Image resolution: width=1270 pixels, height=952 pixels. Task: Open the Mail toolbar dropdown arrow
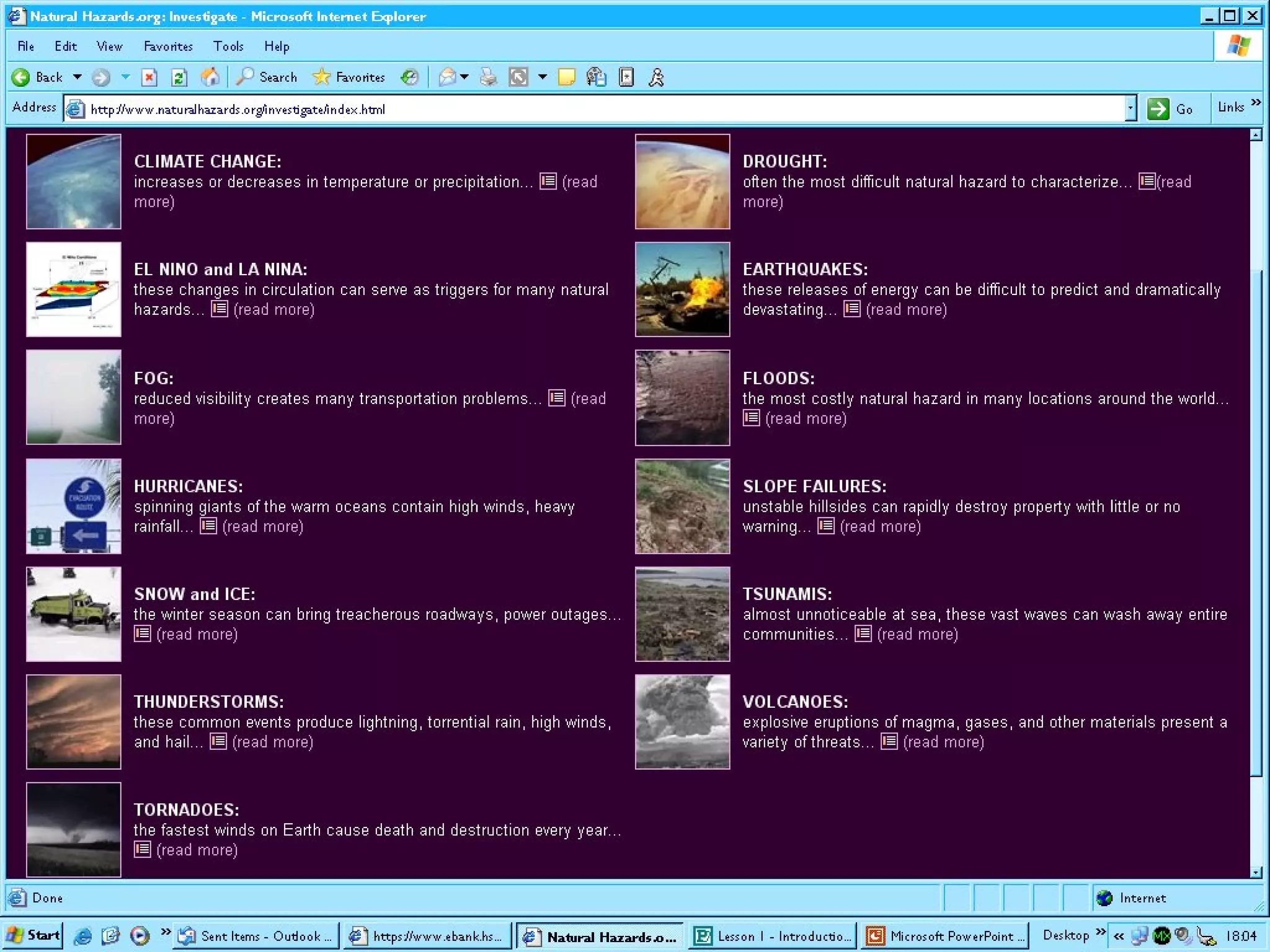pyautogui.click(x=464, y=77)
